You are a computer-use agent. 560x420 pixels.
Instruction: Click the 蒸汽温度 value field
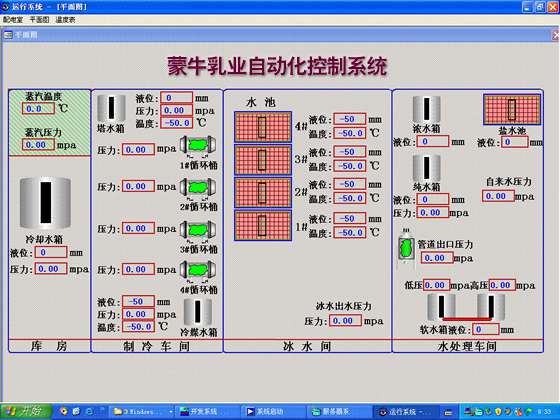(38, 108)
